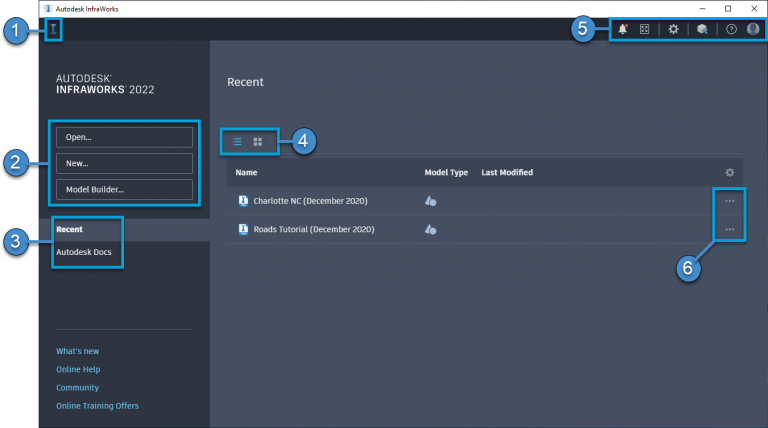Select Autodesk Docs in sidebar
This screenshot has height=428, width=768.
pos(83,252)
